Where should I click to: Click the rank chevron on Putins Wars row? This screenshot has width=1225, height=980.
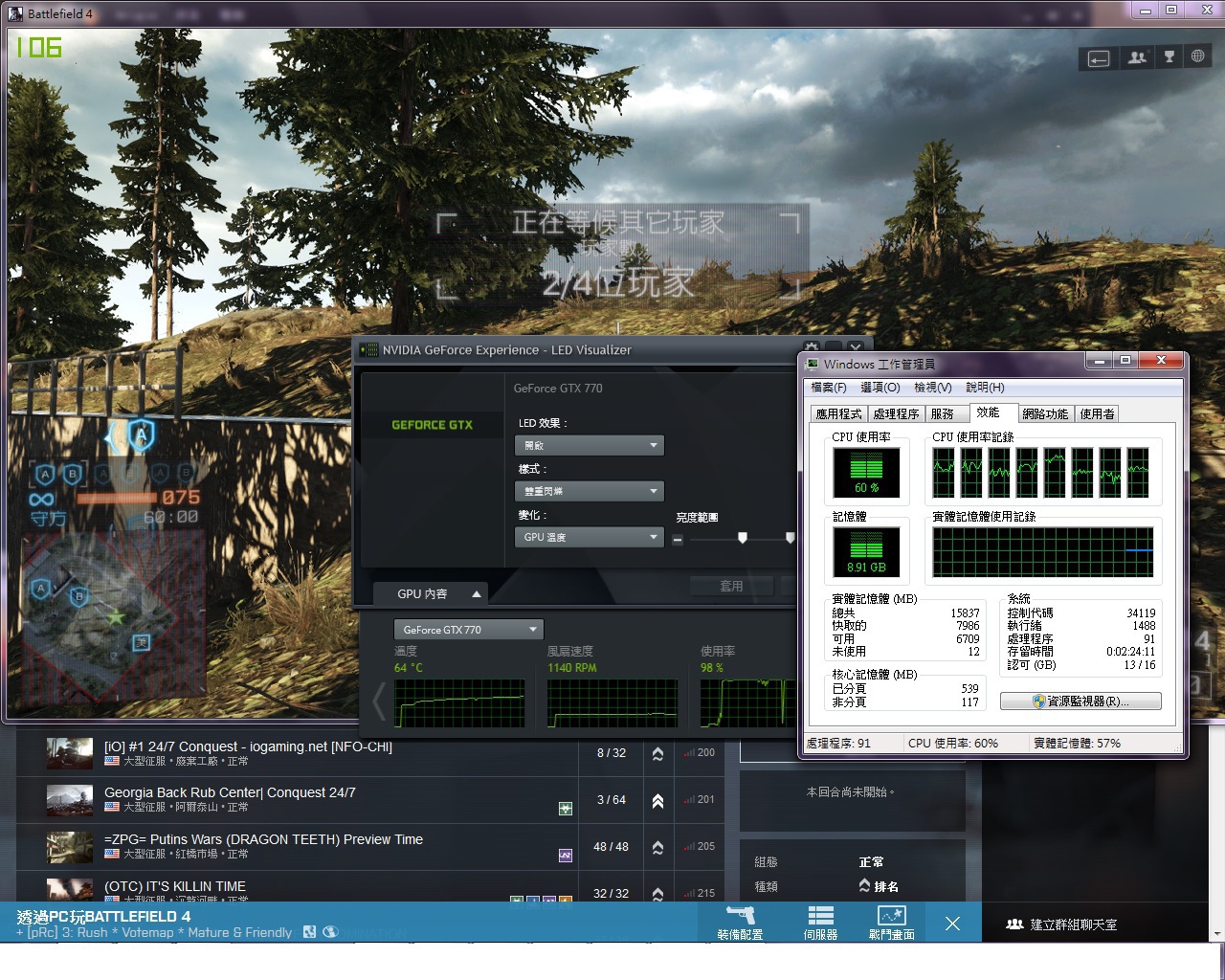tap(657, 847)
